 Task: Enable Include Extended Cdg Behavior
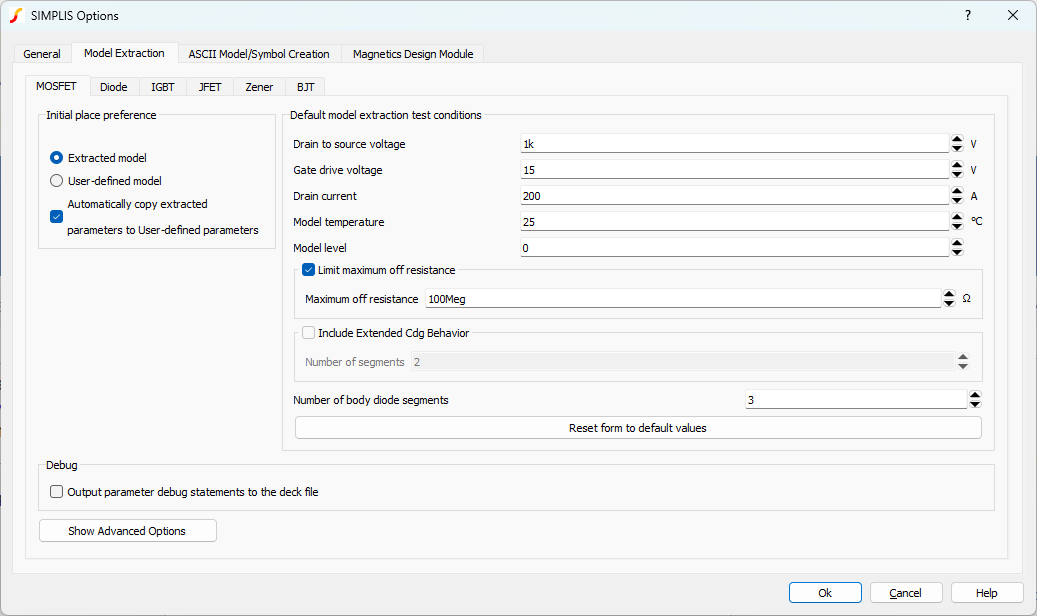(x=309, y=333)
